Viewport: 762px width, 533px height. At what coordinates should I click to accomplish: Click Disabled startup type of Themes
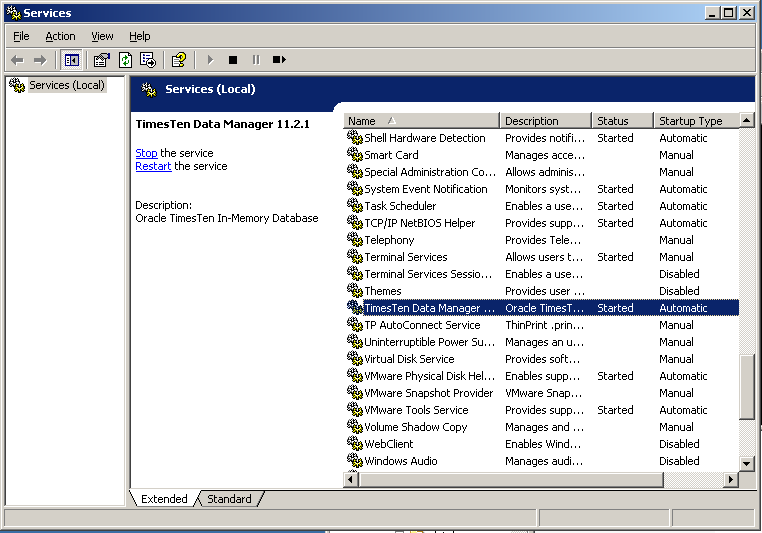point(679,291)
